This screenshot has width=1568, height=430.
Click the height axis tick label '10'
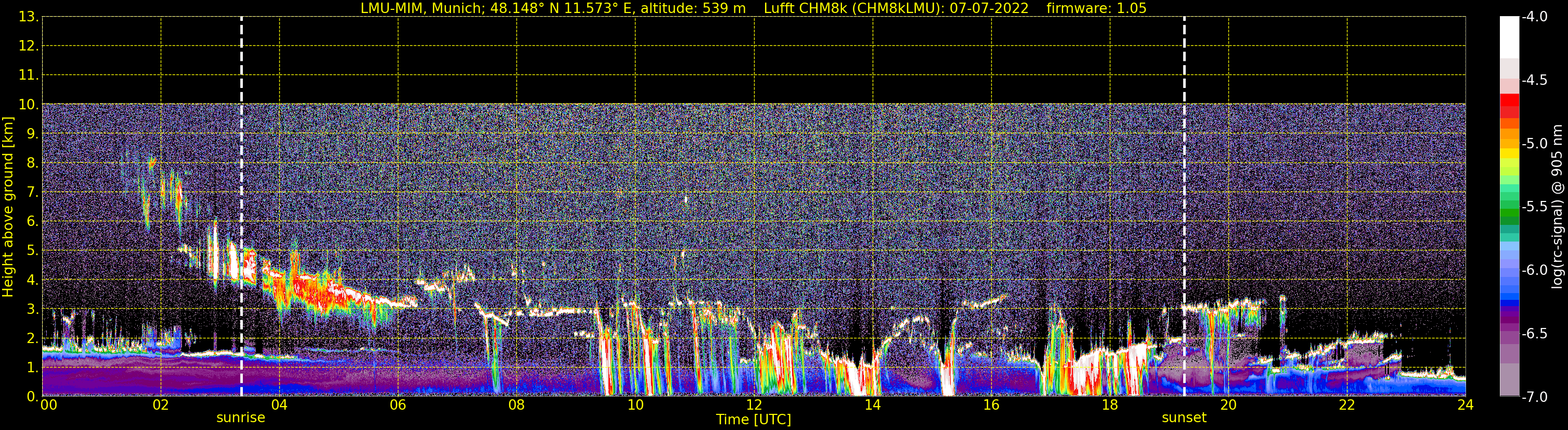28,105
